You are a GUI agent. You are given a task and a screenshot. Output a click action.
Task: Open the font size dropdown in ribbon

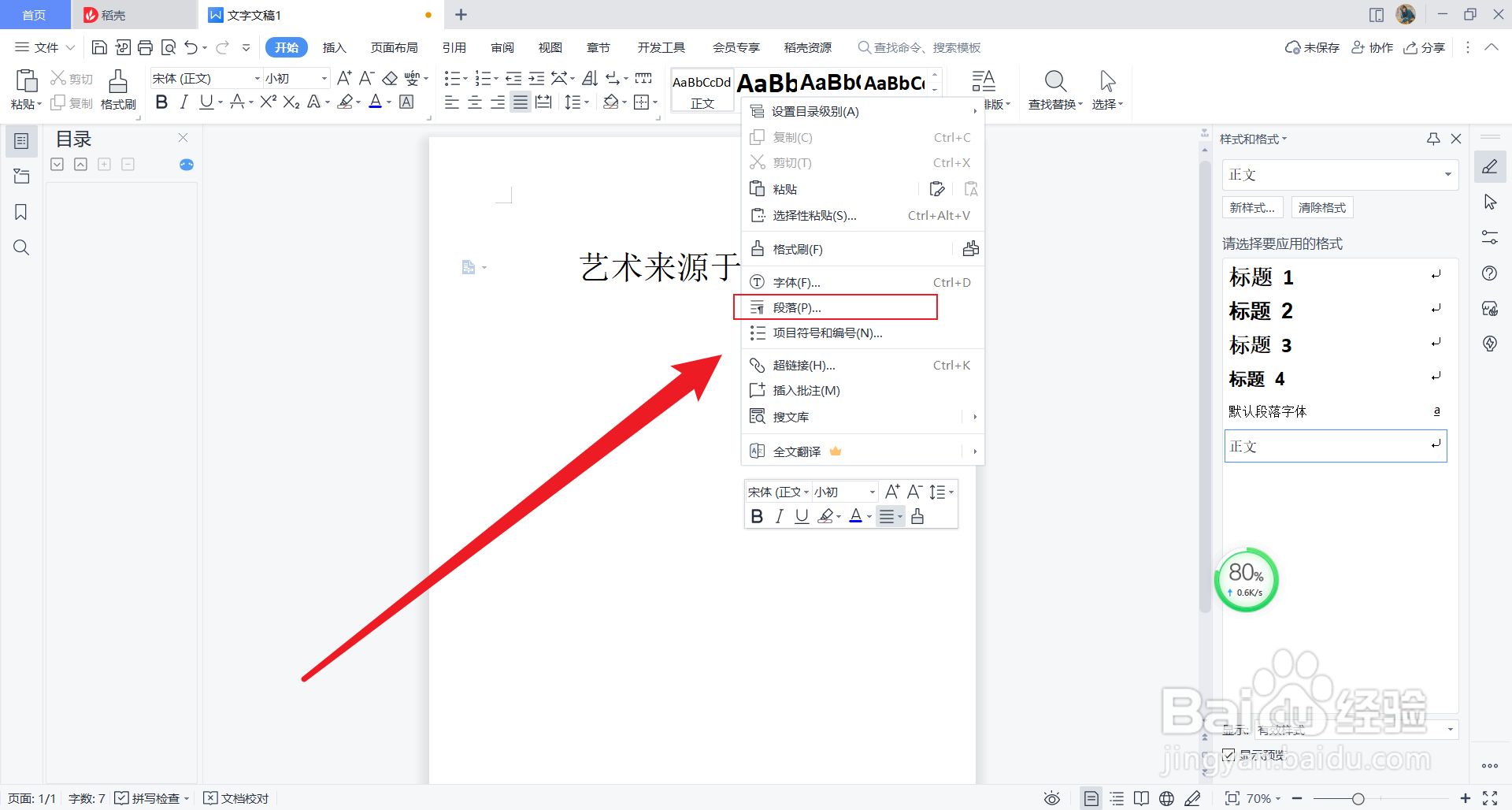pyautogui.click(x=324, y=78)
